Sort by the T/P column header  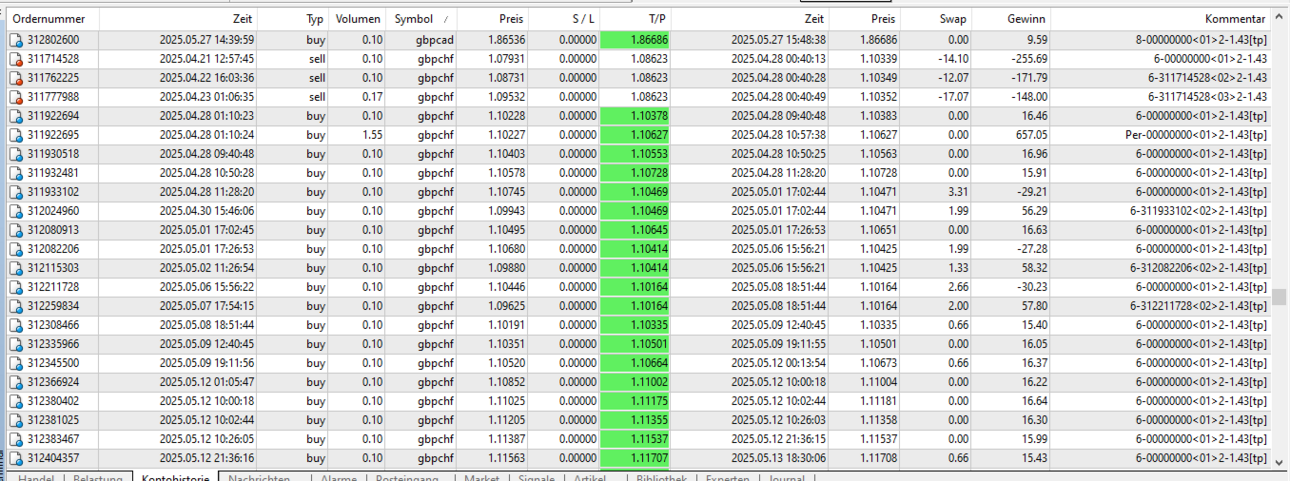pos(636,19)
